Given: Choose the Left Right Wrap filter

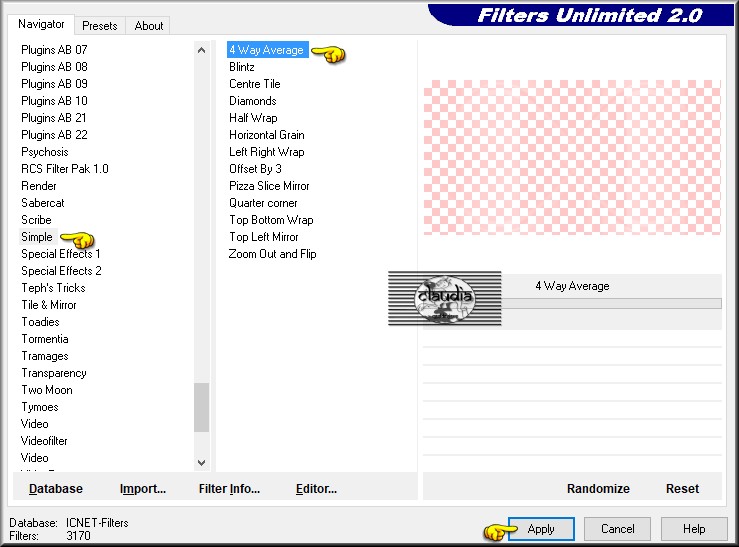Looking at the screenshot, I should point(267,152).
